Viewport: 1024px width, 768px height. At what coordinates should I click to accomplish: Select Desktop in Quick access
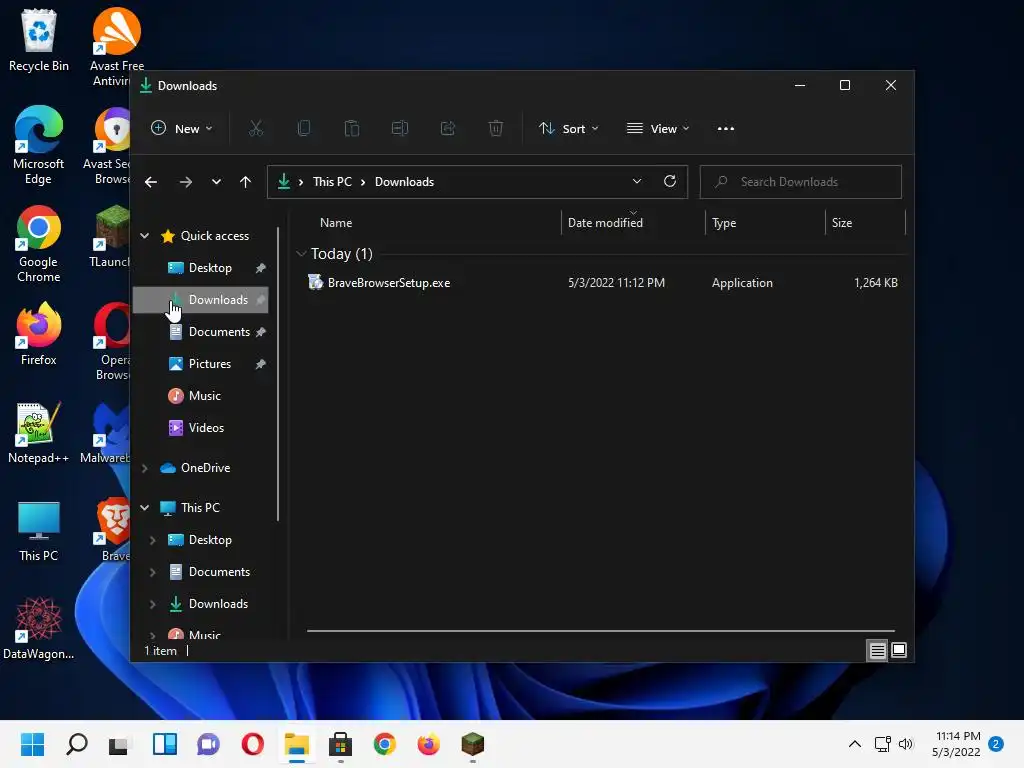(x=202, y=268)
